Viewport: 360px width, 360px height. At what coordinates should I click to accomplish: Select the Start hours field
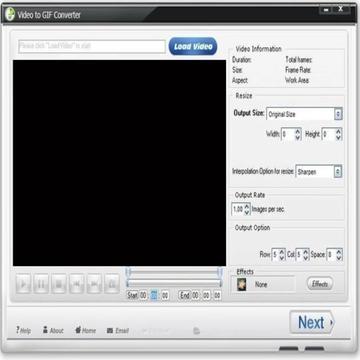click(x=143, y=295)
